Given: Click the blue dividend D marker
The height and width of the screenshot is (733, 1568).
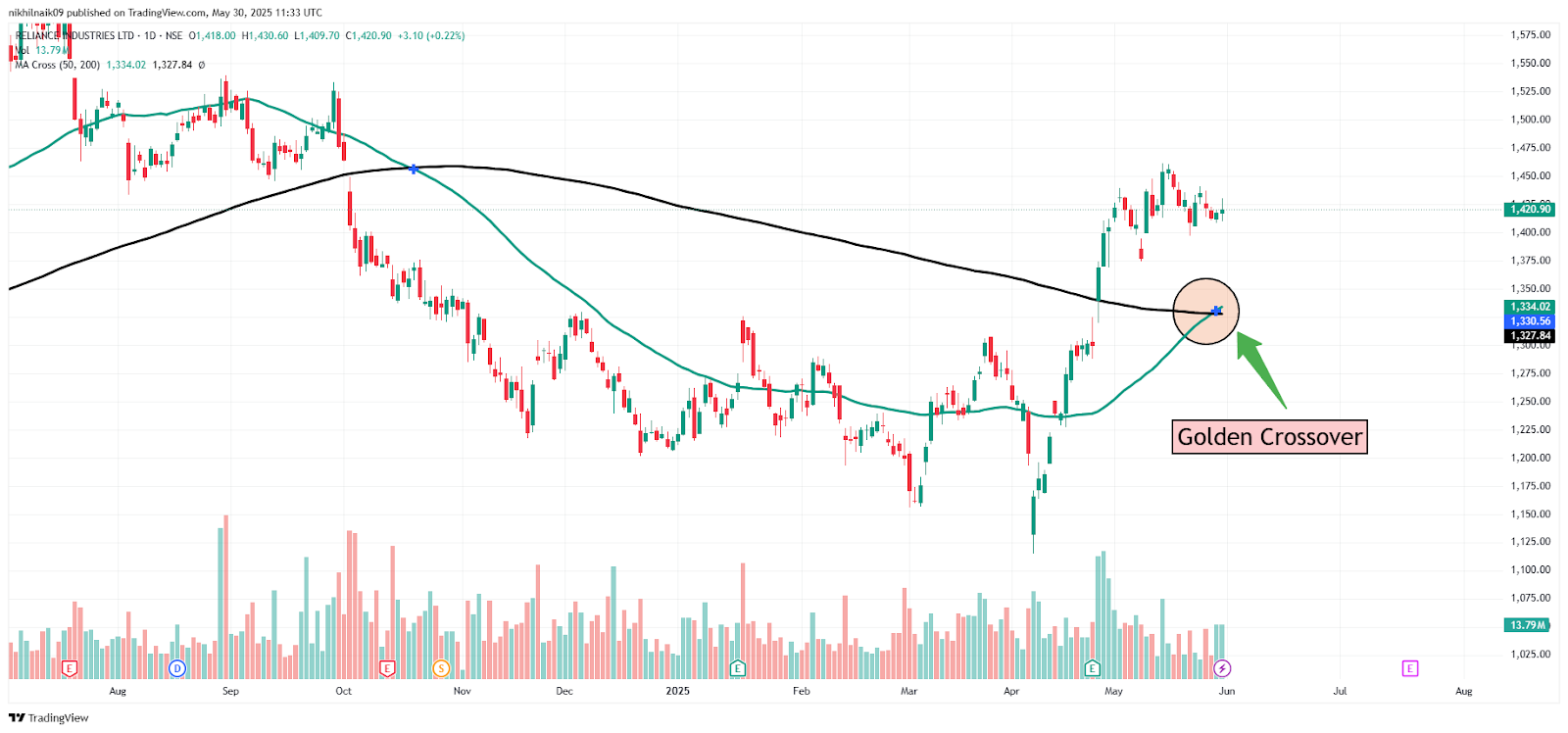Looking at the screenshot, I should [x=176, y=668].
